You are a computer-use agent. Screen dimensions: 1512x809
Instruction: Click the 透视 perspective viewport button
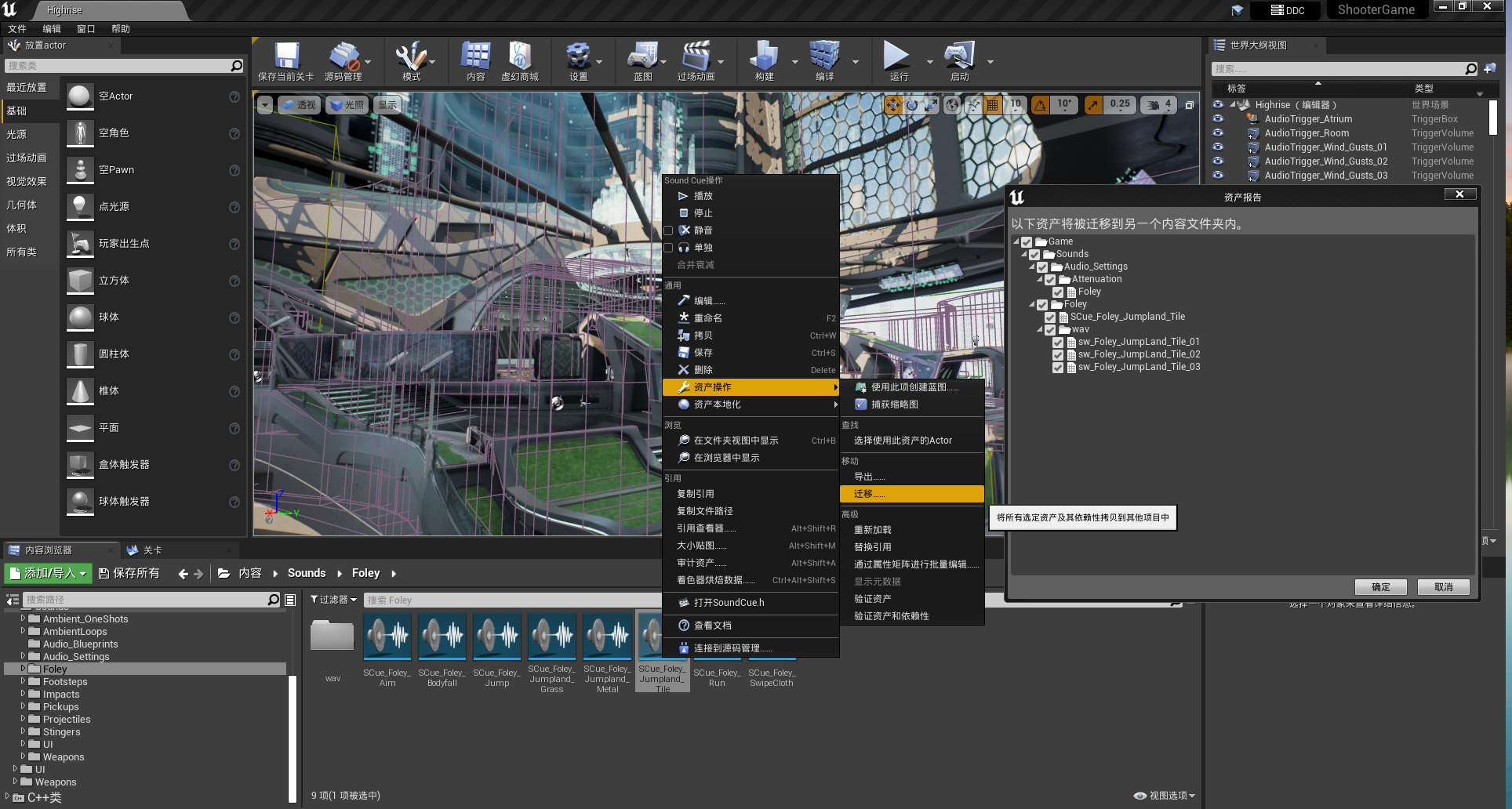(299, 105)
